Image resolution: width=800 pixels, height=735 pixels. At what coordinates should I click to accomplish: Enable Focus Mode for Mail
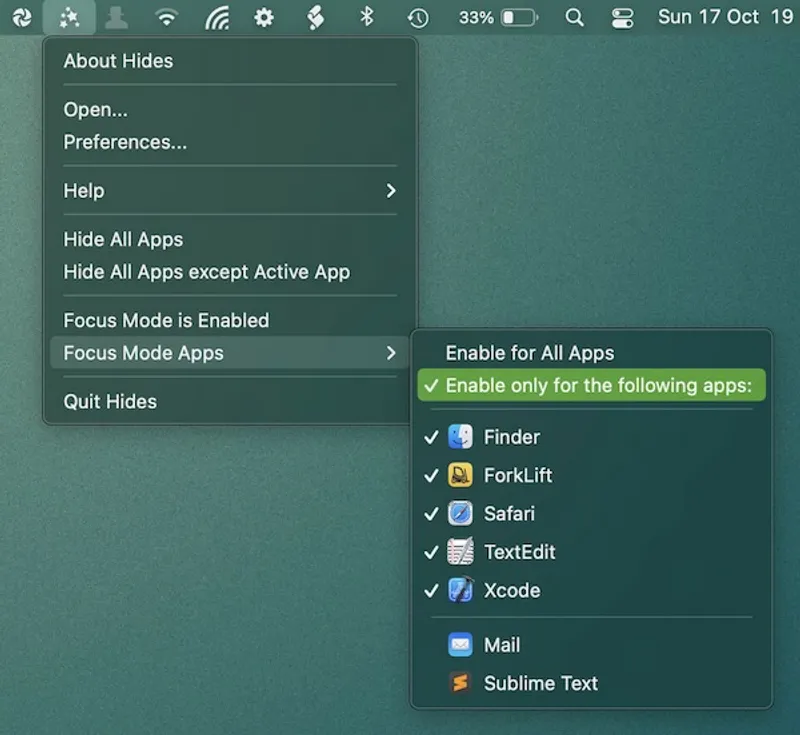(502, 645)
